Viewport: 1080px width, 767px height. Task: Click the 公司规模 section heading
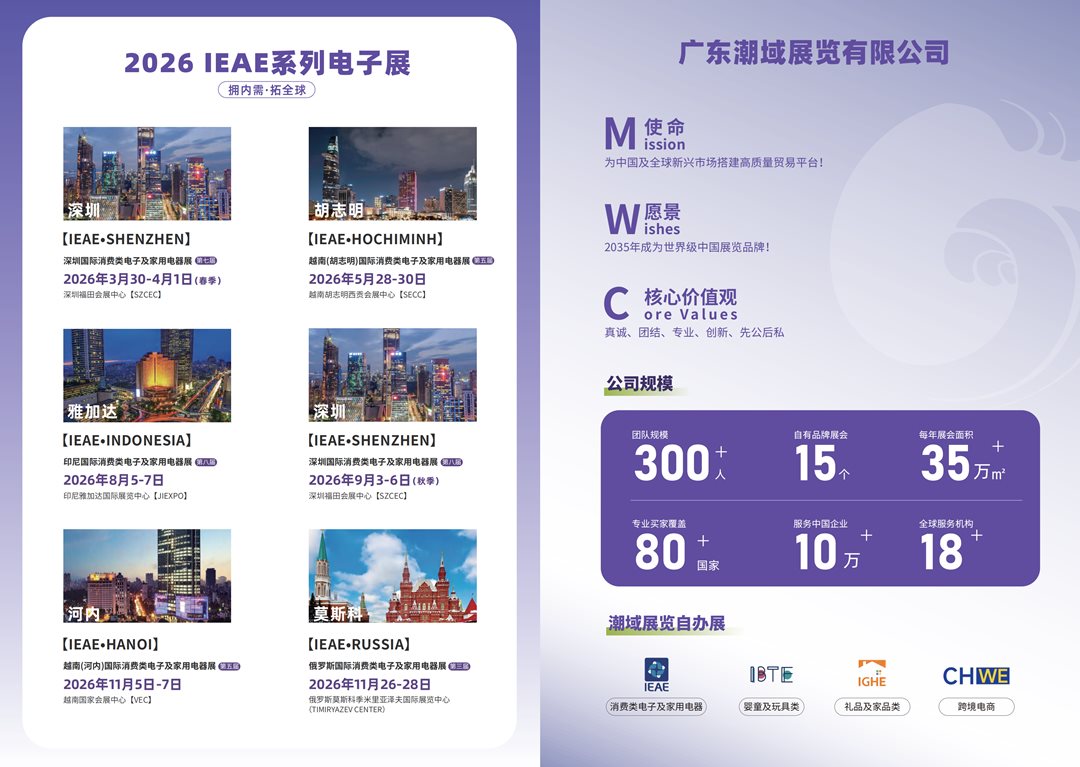[640, 384]
